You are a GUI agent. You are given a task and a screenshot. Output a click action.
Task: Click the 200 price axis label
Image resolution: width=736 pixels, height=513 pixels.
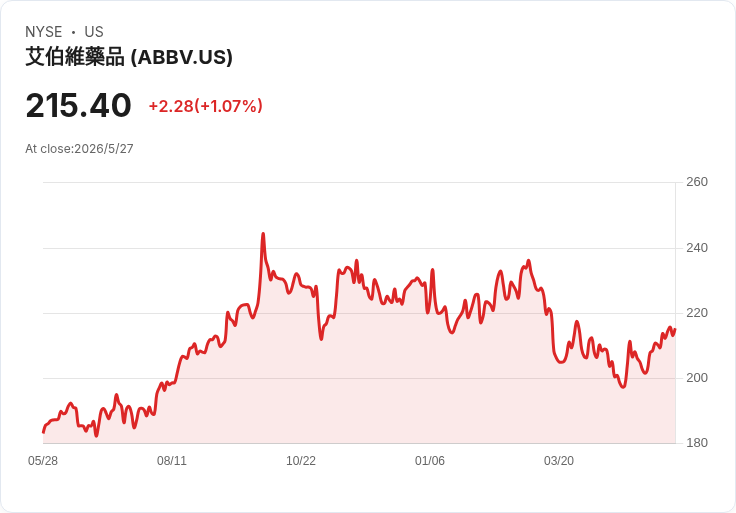[x=697, y=377]
